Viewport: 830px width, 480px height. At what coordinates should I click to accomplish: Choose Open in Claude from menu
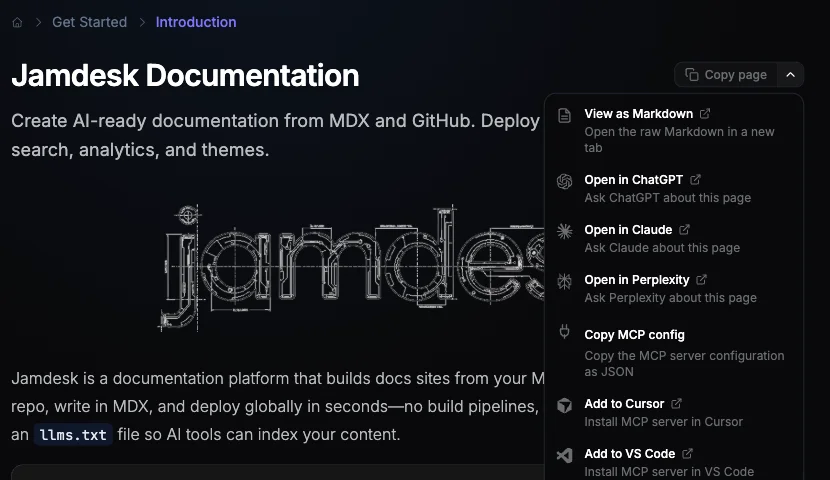[628, 230]
